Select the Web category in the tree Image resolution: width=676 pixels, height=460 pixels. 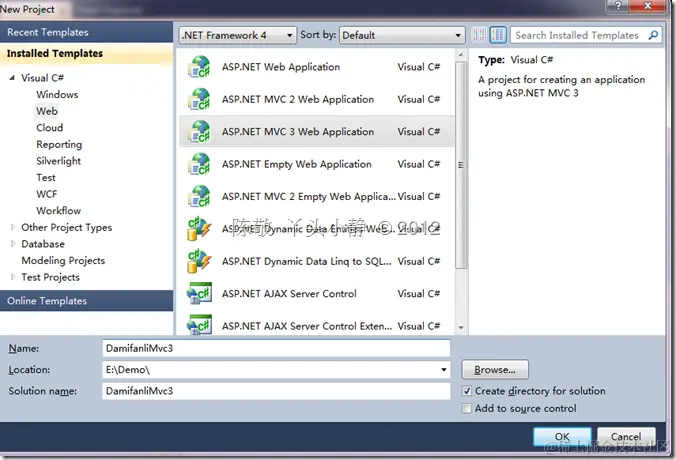47,111
